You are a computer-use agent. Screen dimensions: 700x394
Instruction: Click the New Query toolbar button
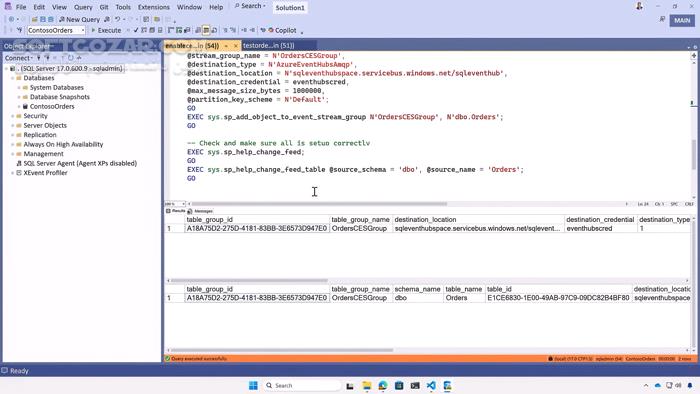point(79,20)
